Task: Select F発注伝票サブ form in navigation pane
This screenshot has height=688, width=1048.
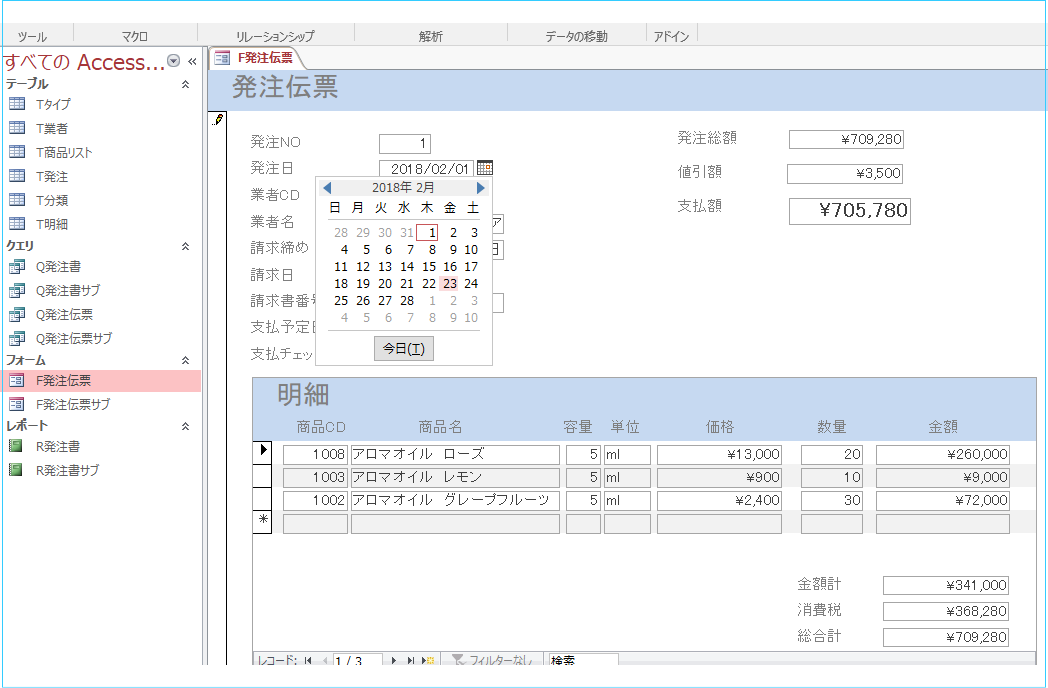Action: point(73,404)
